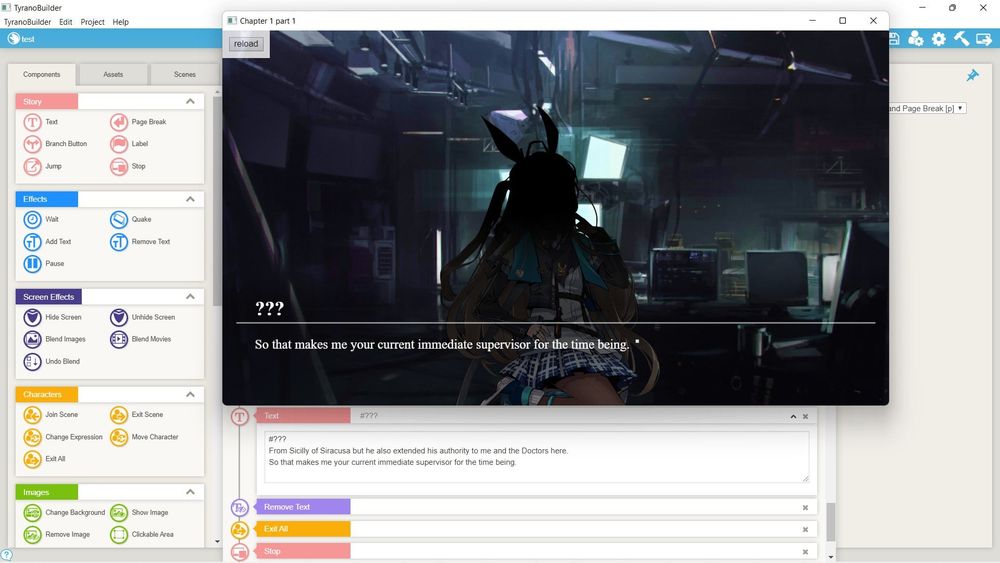1000x563 pixels.
Task: Delete the Stop timeline component
Action: [x=805, y=552]
